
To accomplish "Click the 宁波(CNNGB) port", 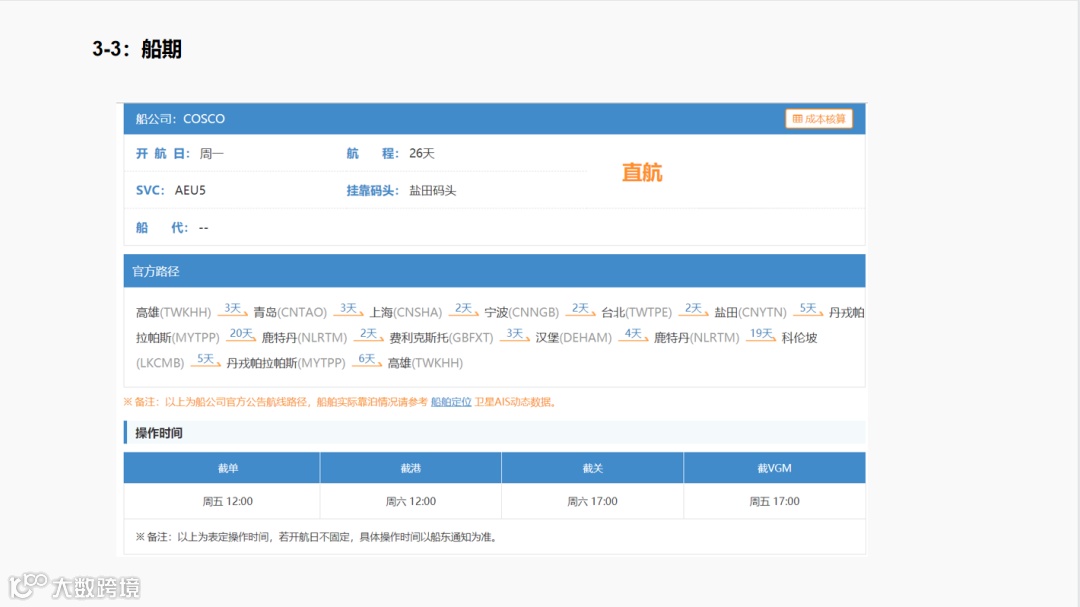I will point(521,312).
